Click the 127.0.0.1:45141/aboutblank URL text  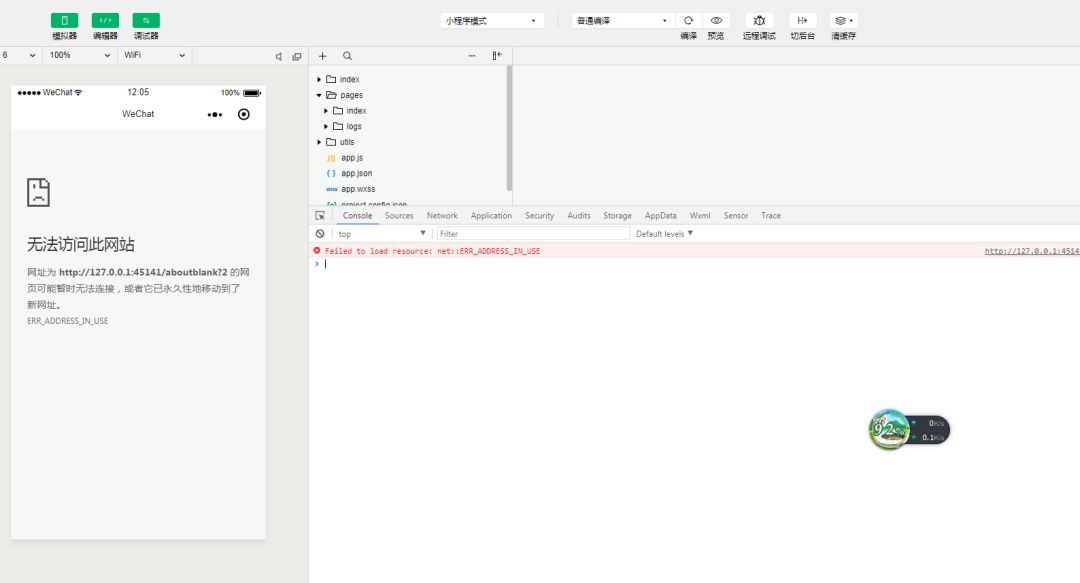point(143,272)
